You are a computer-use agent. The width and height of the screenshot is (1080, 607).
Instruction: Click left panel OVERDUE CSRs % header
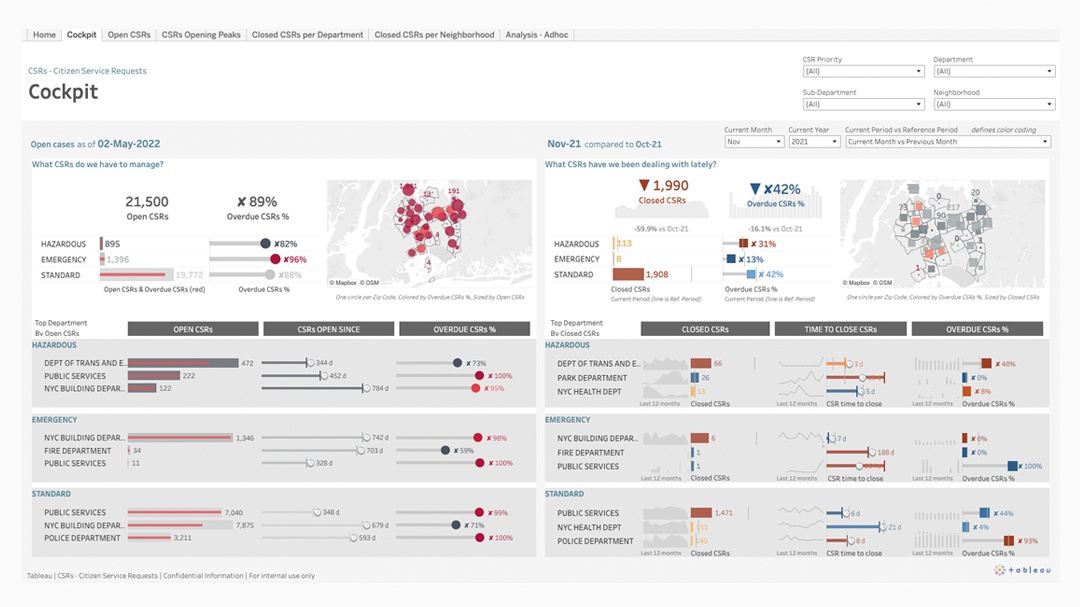coord(464,329)
